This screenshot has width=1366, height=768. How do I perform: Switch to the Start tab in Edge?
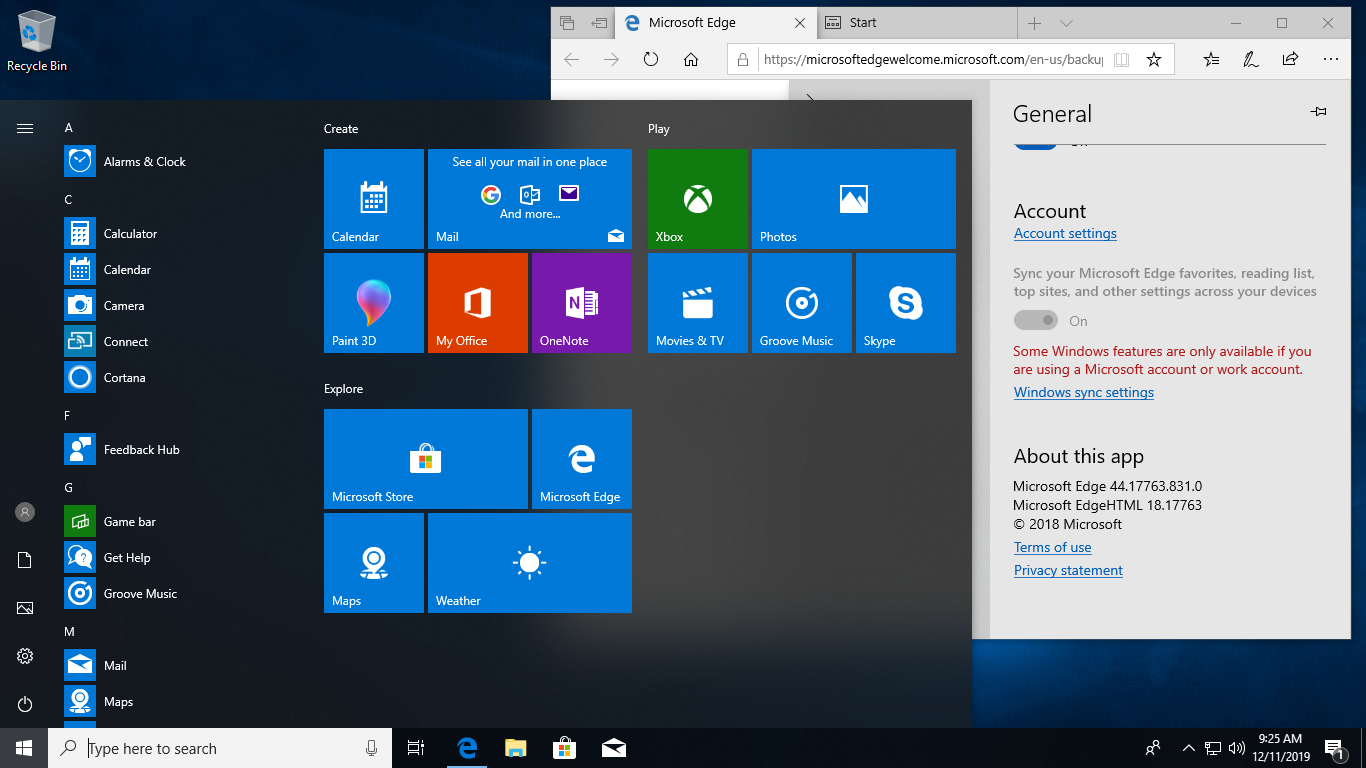tap(918, 23)
